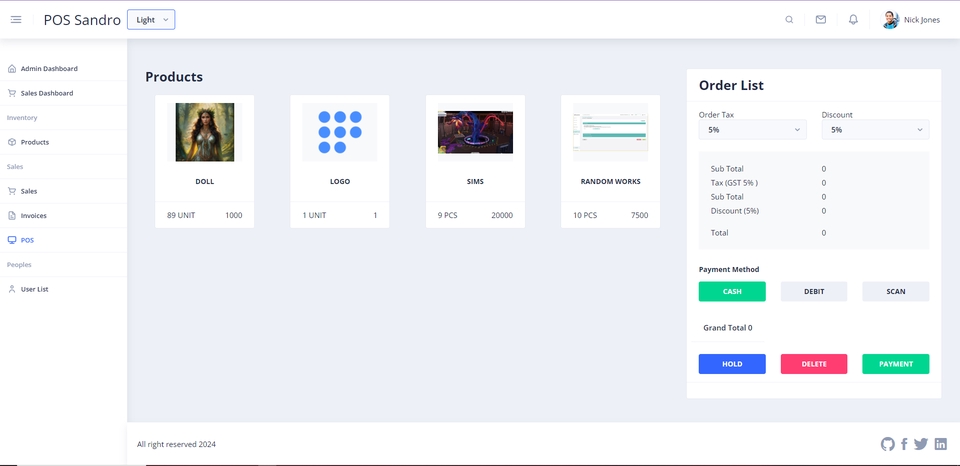The height and width of the screenshot is (466, 960).
Task: Go to Admin Dashboard
Action: (x=49, y=69)
